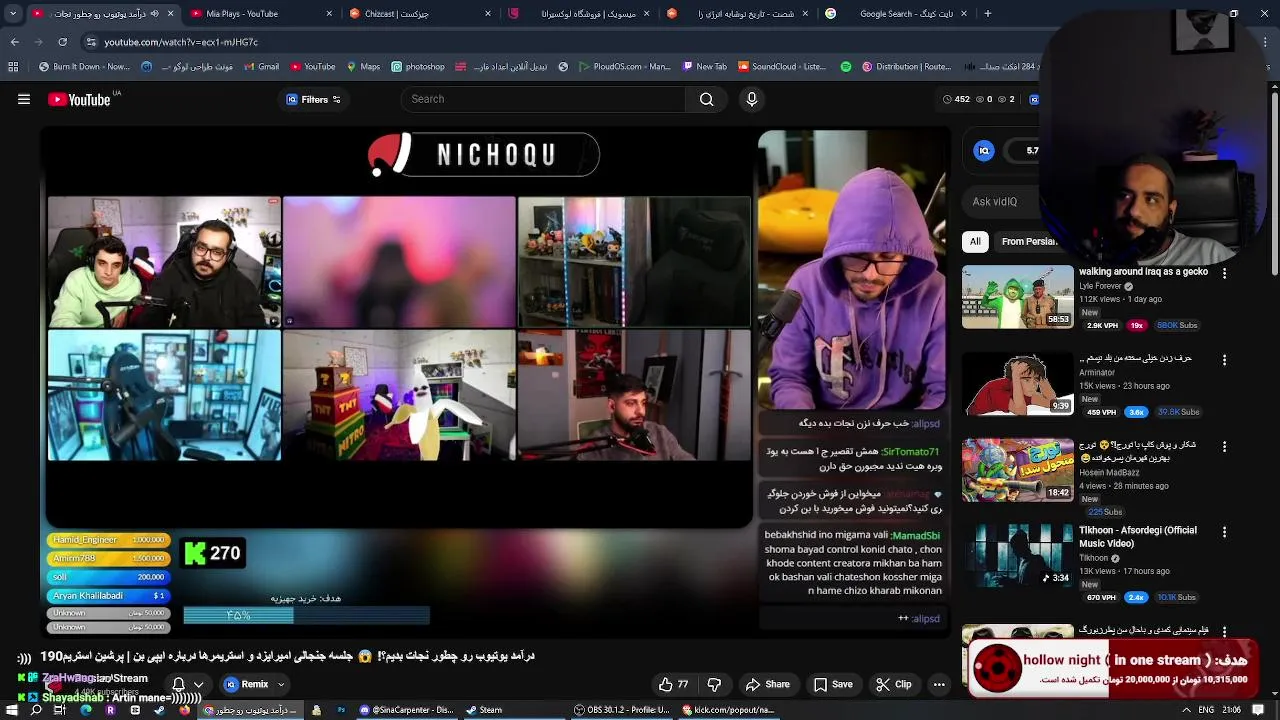Focus the YouTube Search input field
Viewport: 1280px width, 720px height.
[x=543, y=99]
